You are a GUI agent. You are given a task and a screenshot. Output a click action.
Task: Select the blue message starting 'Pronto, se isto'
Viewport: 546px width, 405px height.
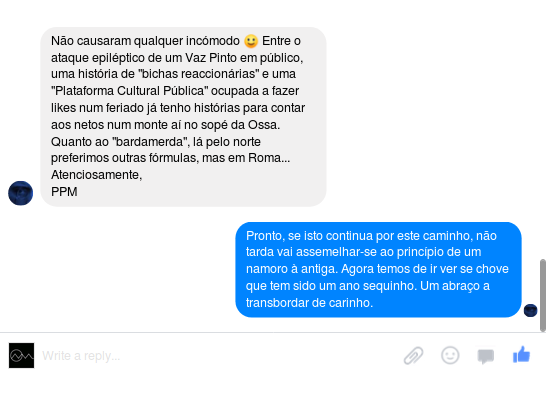coord(378,270)
